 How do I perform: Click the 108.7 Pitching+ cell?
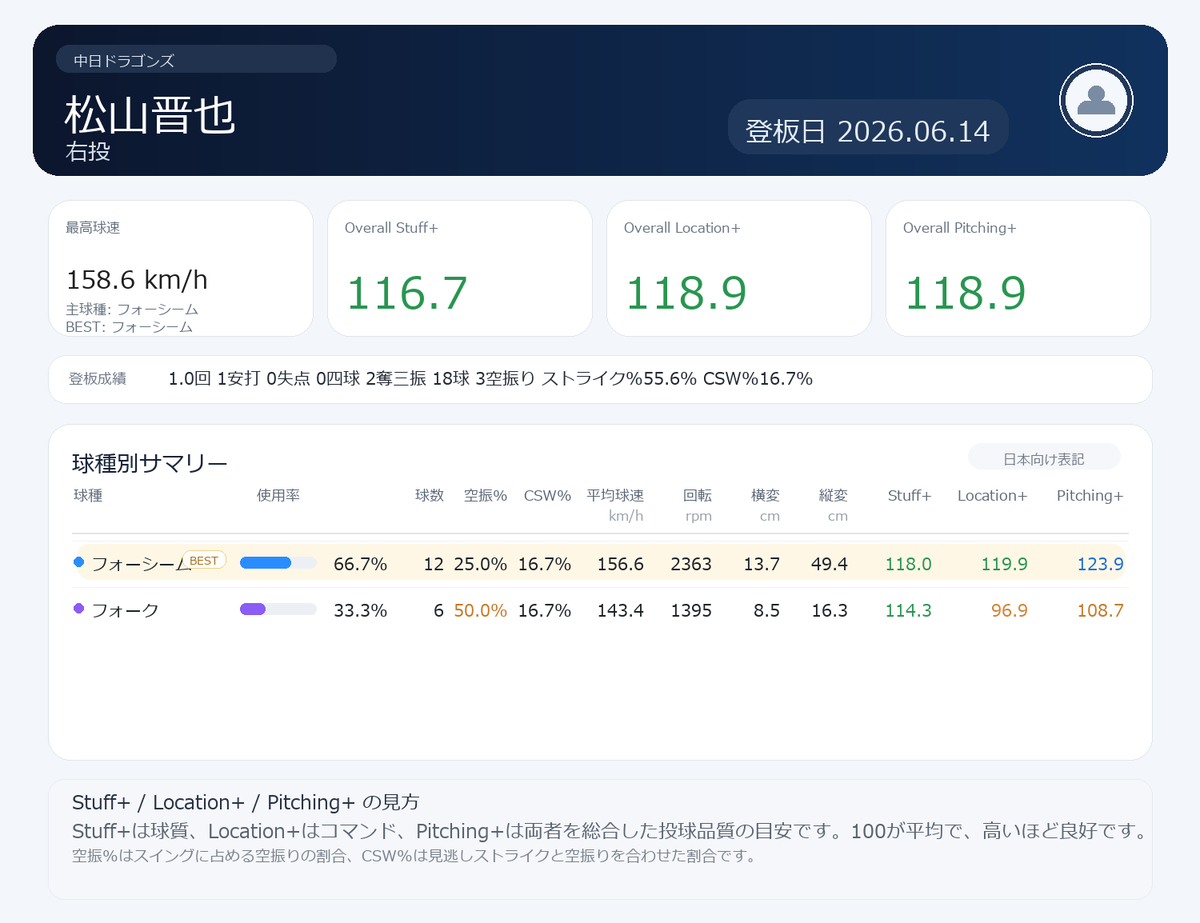tap(1100, 610)
